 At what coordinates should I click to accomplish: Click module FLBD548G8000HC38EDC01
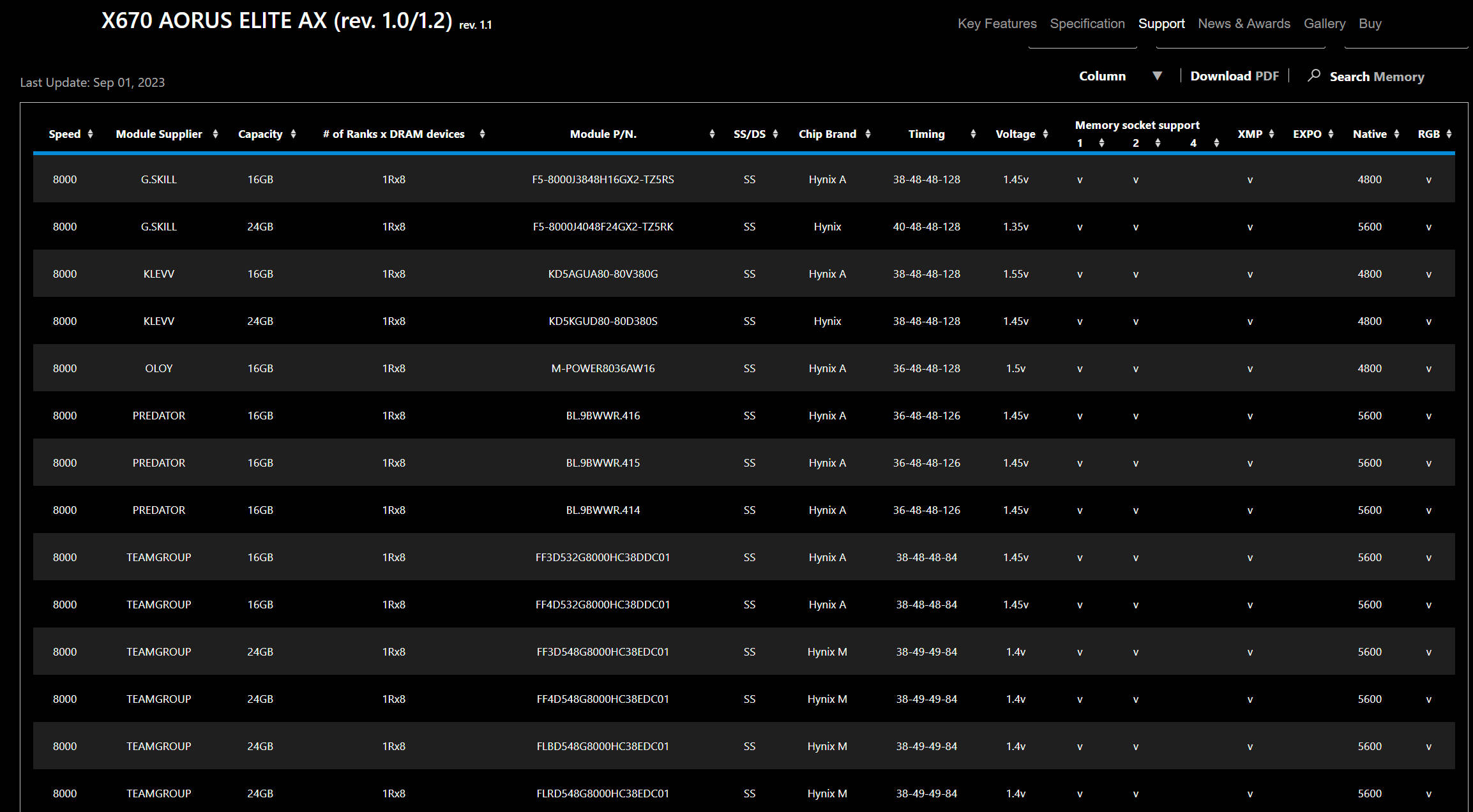point(603,746)
